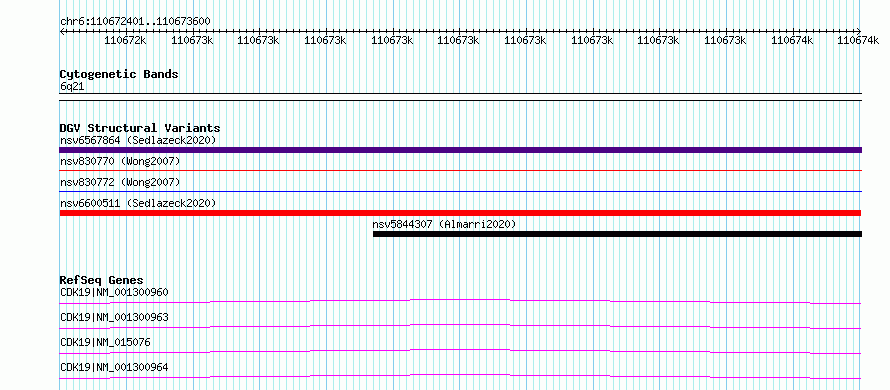Click the CDK19|NM_015076 transcript label
Image resolution: width=890 pixels, height=390 pixels.
[105, 342]
